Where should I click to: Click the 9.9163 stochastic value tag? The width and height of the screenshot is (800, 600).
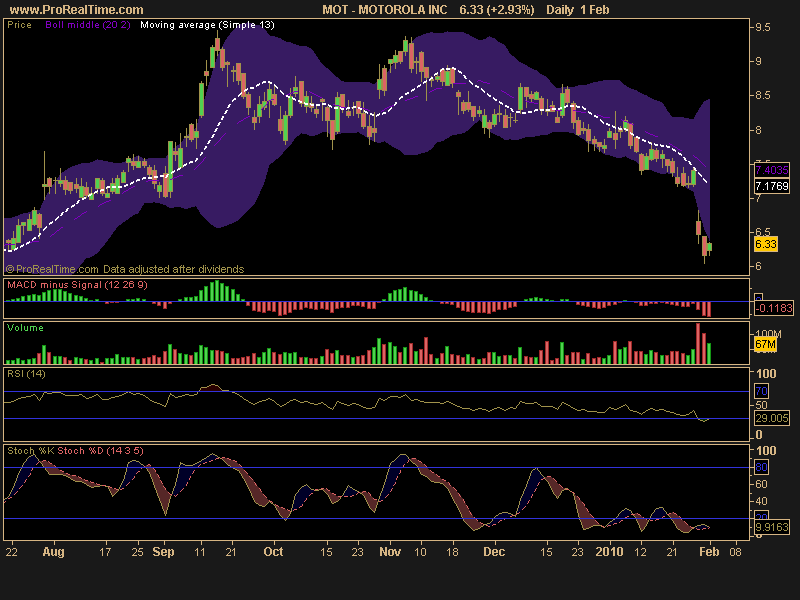click(x=771, y=527)
